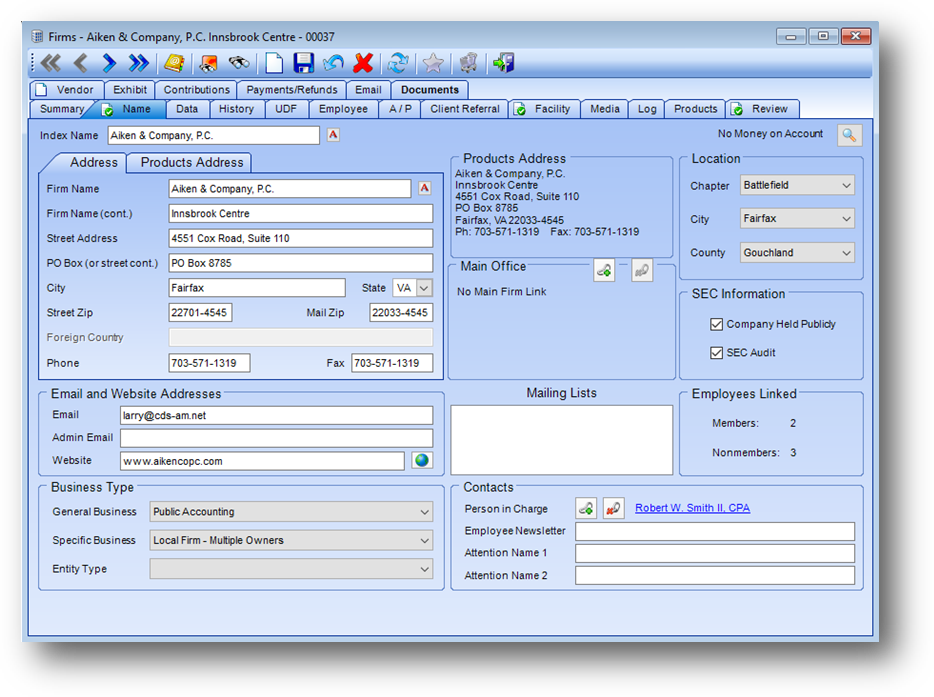Toggle the Company Held Publicly checkbox
This screenshot has height=697, width=934.
pos(717,324)
